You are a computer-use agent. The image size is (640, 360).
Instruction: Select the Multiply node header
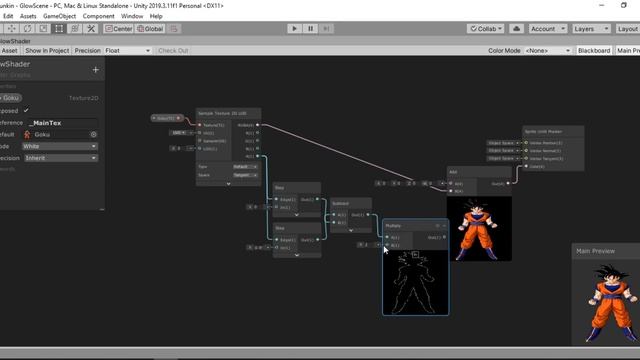click(x=416, y=226)
